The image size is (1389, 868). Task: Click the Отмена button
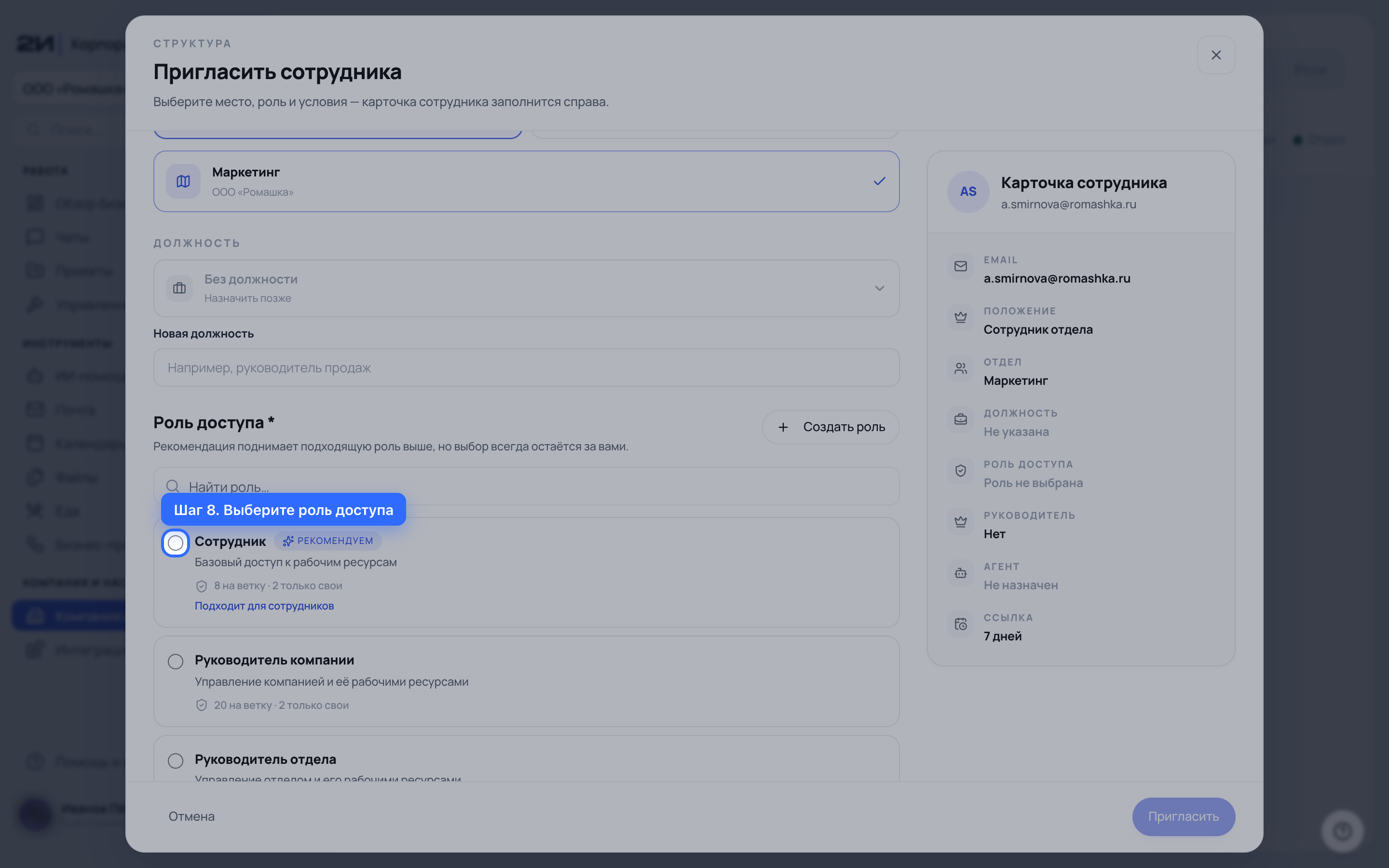point(191,816)
